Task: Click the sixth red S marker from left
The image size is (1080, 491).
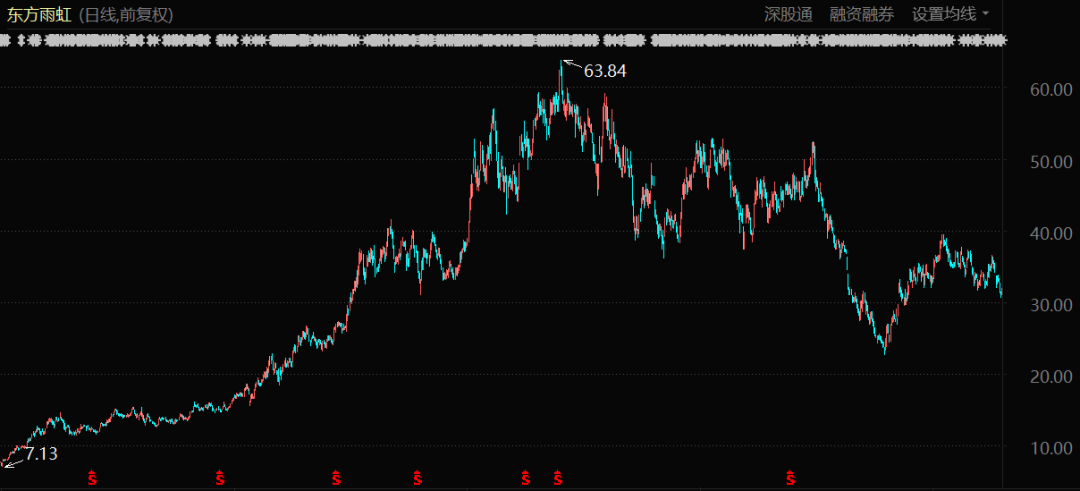Action: [558, 478]
